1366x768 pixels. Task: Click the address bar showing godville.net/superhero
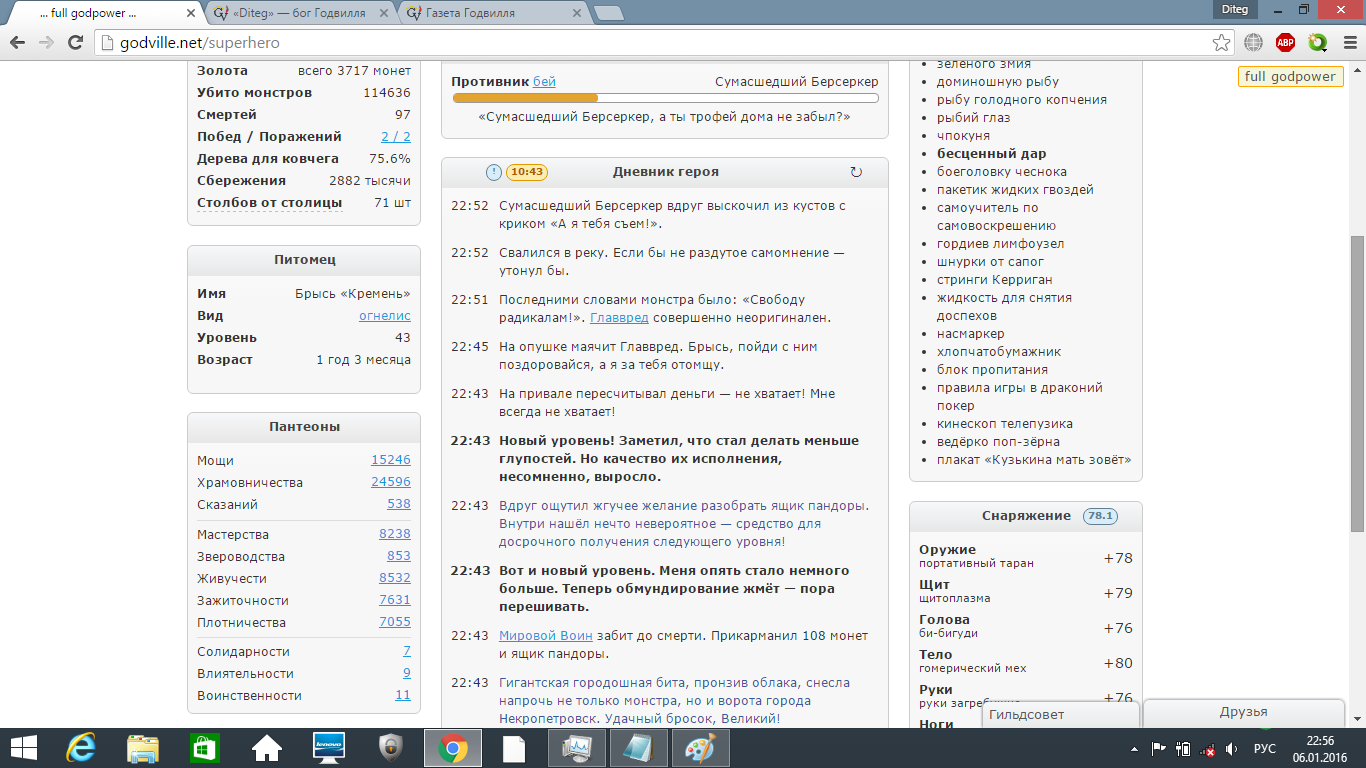pyautogui.click(x=650, y=43)
